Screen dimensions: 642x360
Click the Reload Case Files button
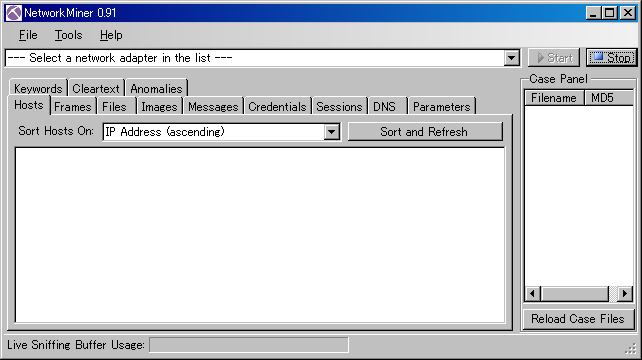[578, 319]
